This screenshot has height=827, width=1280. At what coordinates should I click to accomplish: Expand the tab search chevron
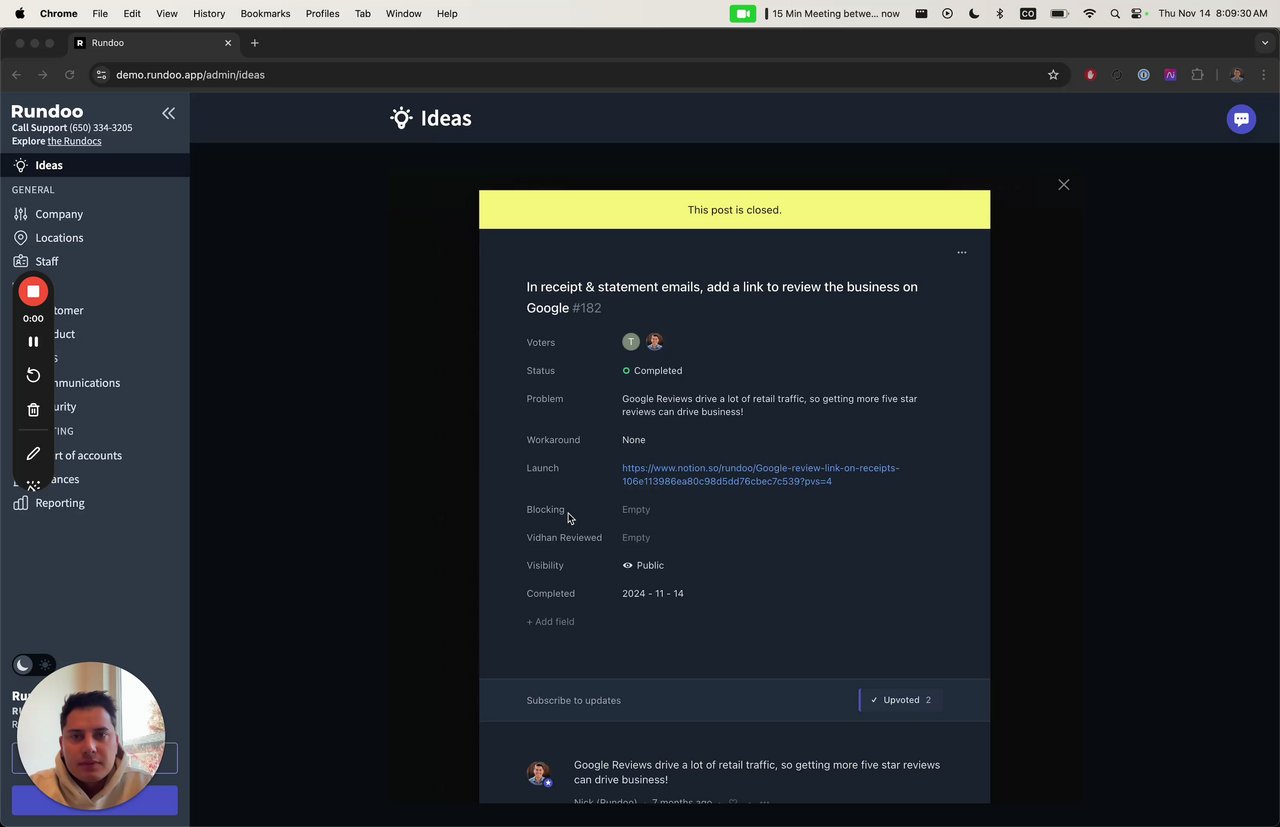tap(1265, 43)
